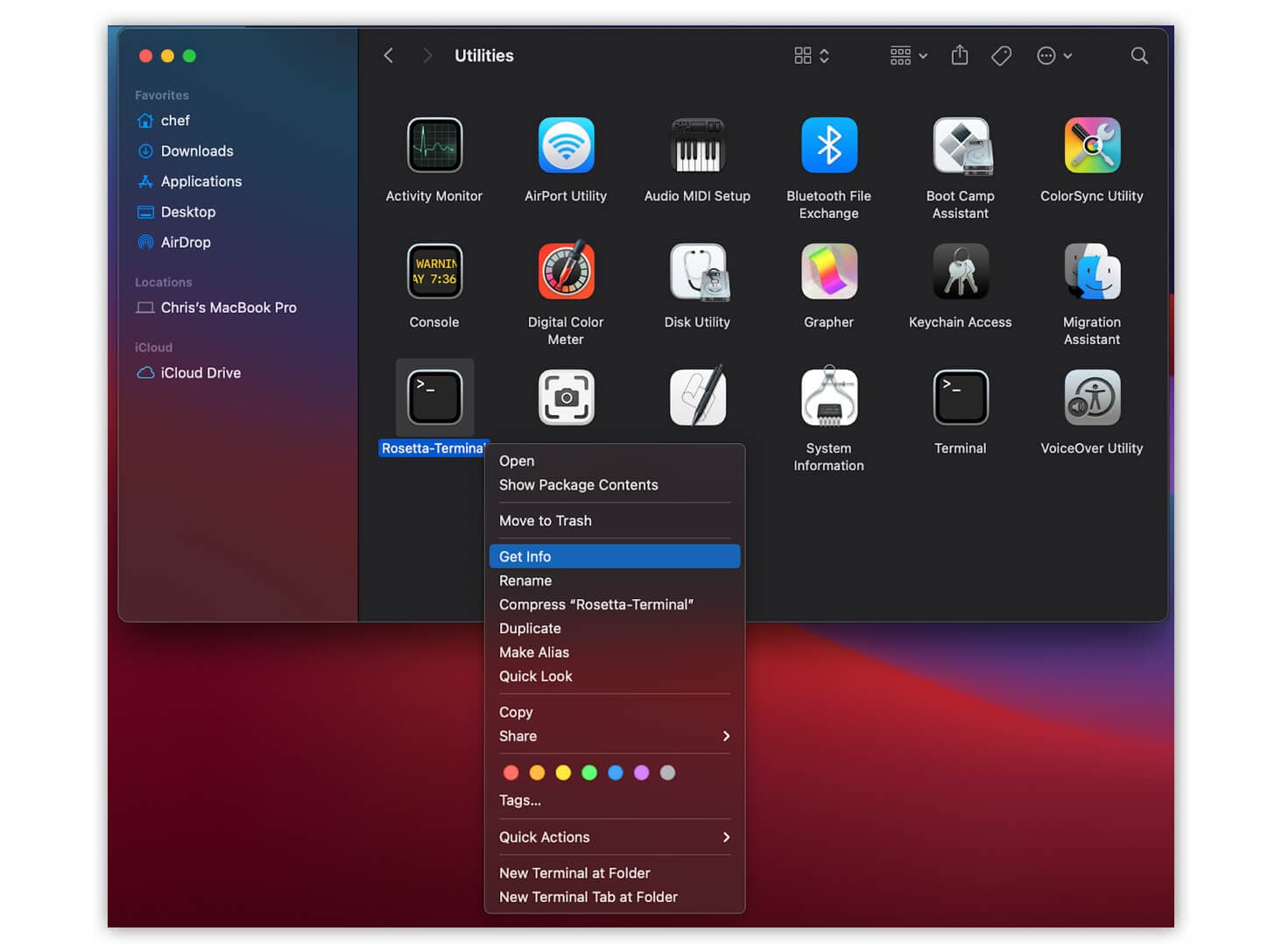
Task: Select the Grapher app icon
Action: click(x=828, y=271)
